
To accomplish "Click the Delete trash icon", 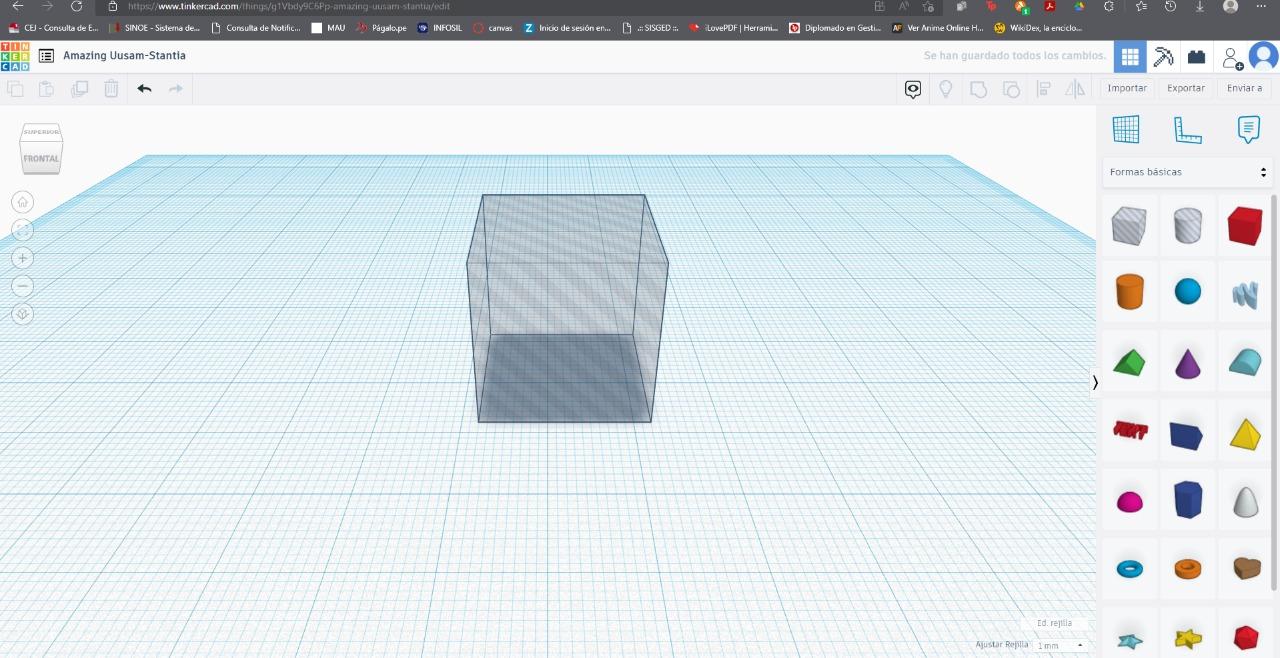I will click(111, 89).
